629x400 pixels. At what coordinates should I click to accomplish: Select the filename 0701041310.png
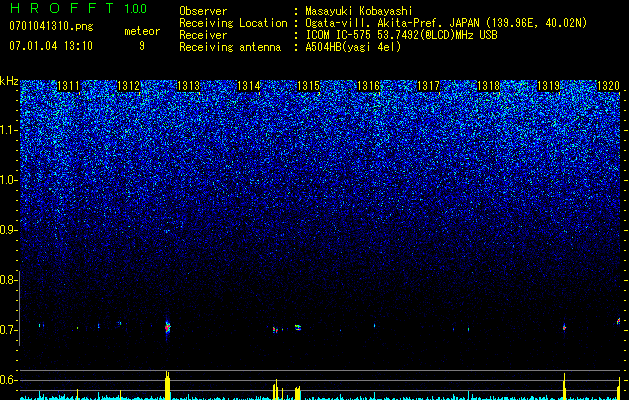[x=51, y=27]
